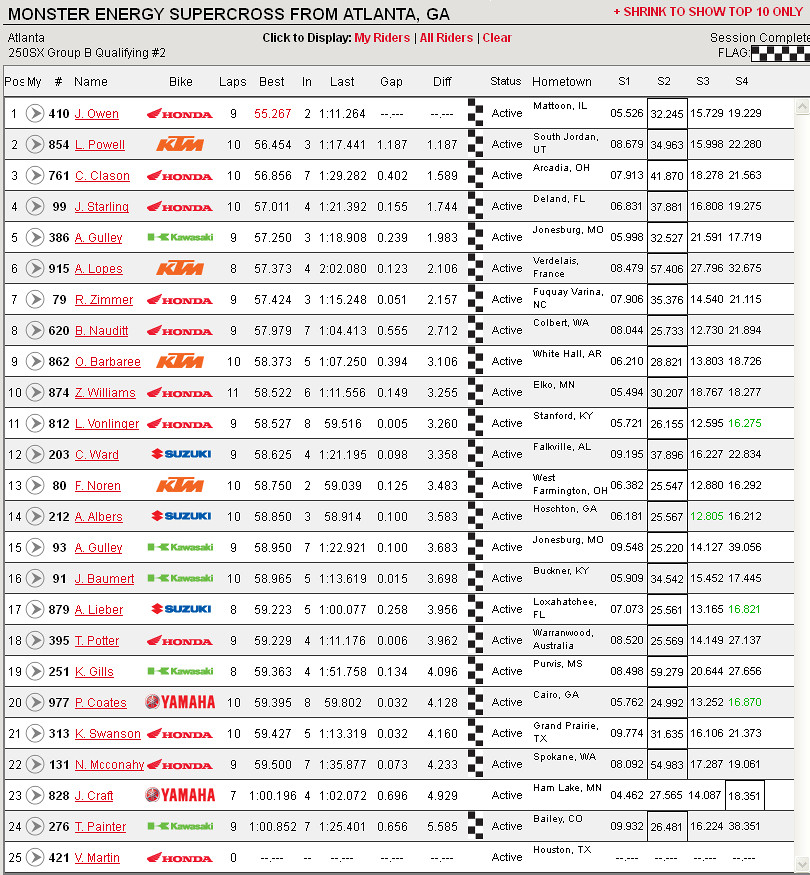Click the arrow icon beside rider 99
Image resolution: width=810 pixels, height=875 pixels.
[35, 206]
